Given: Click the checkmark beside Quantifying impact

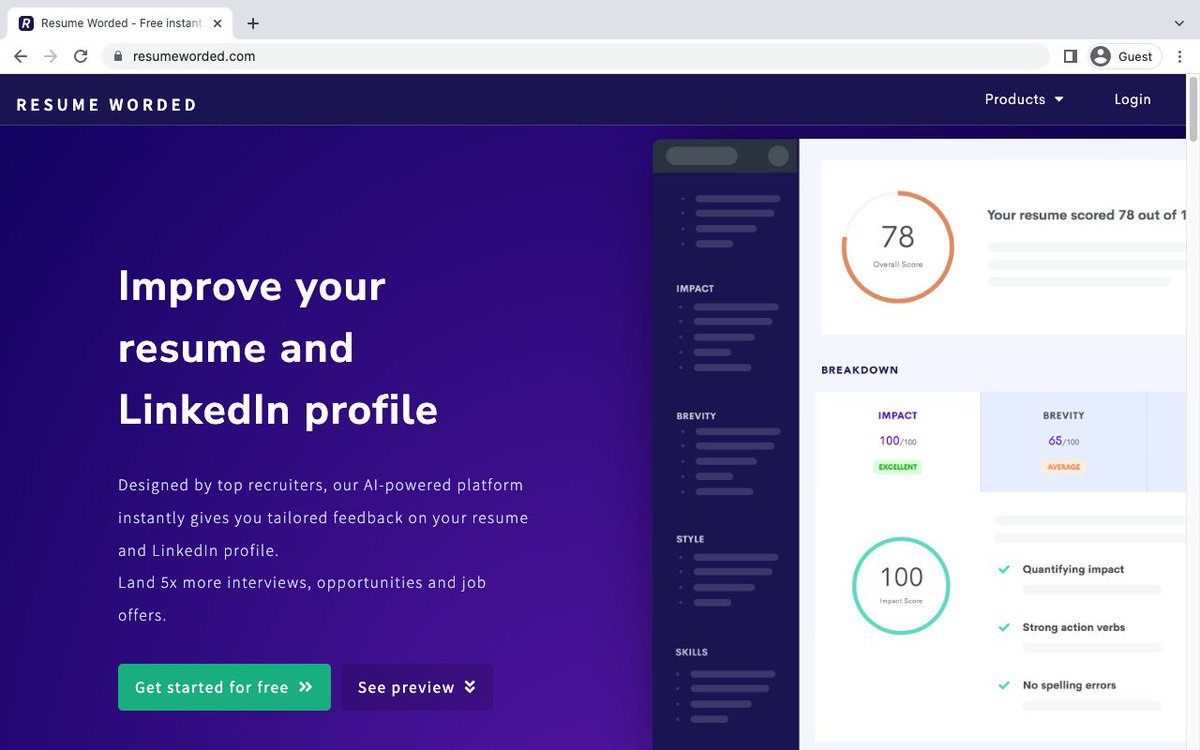Looking at the screenshot, I should coord(1004,569).
